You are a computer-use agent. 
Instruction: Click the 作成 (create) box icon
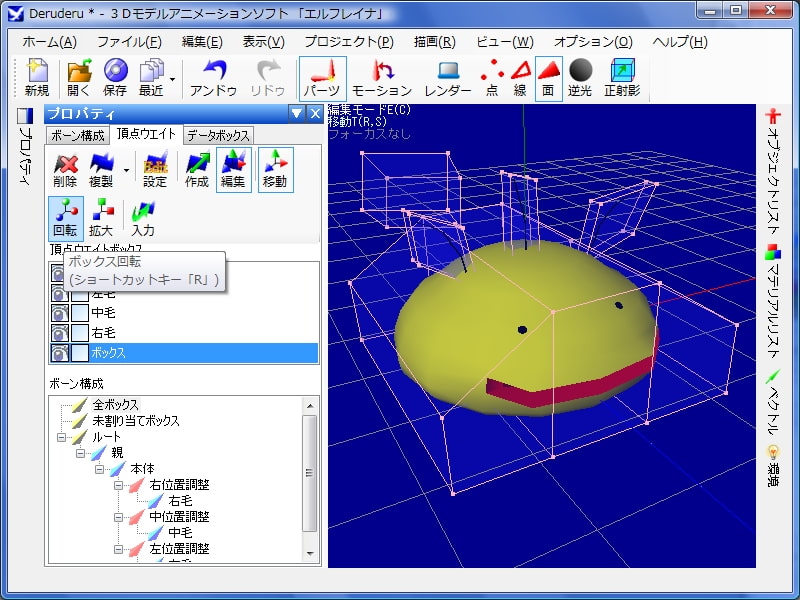(x=196, y=169)
